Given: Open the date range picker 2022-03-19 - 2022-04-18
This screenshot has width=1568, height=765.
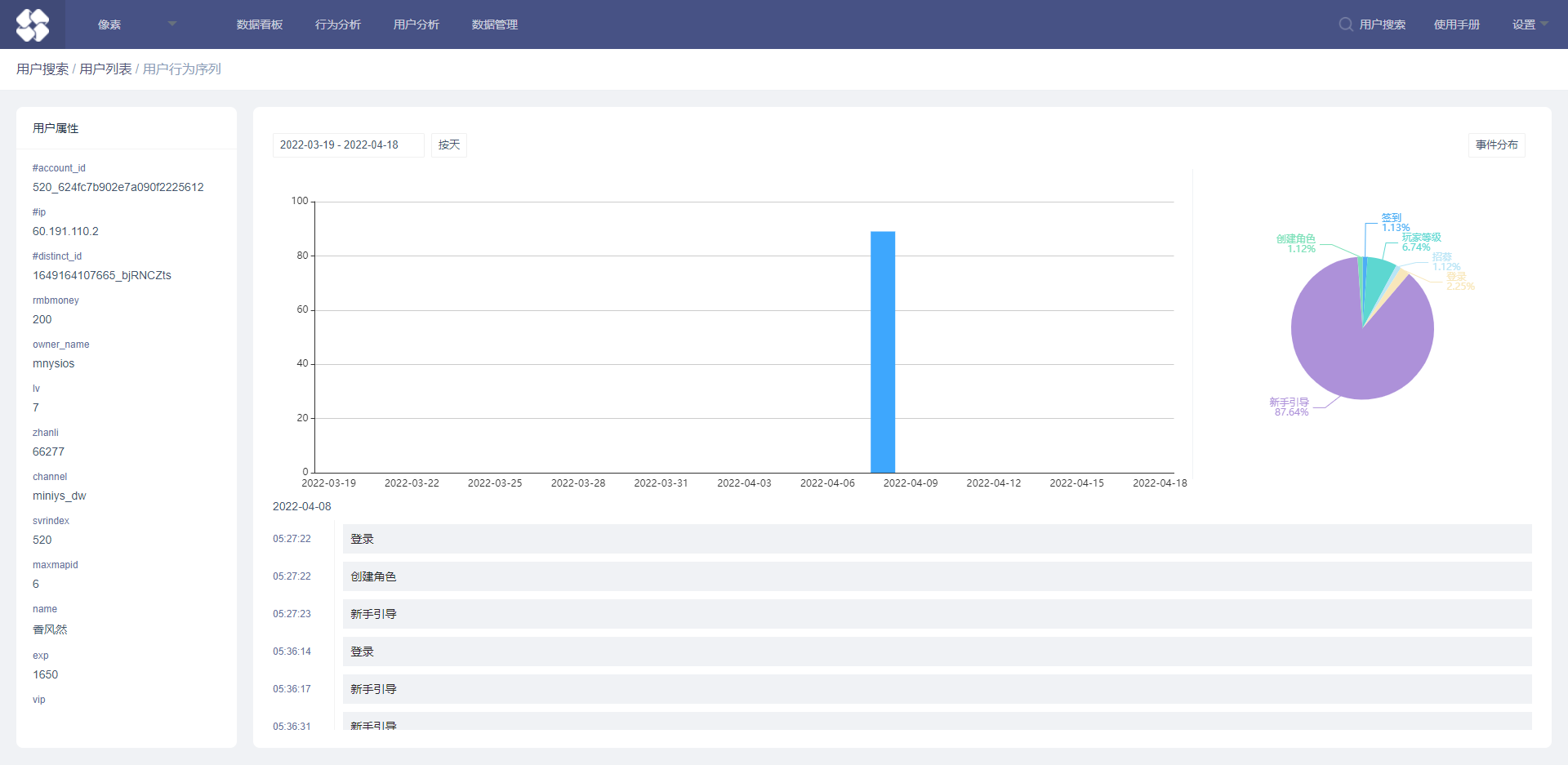Looking at the screenshot, I should click(348, 145).
